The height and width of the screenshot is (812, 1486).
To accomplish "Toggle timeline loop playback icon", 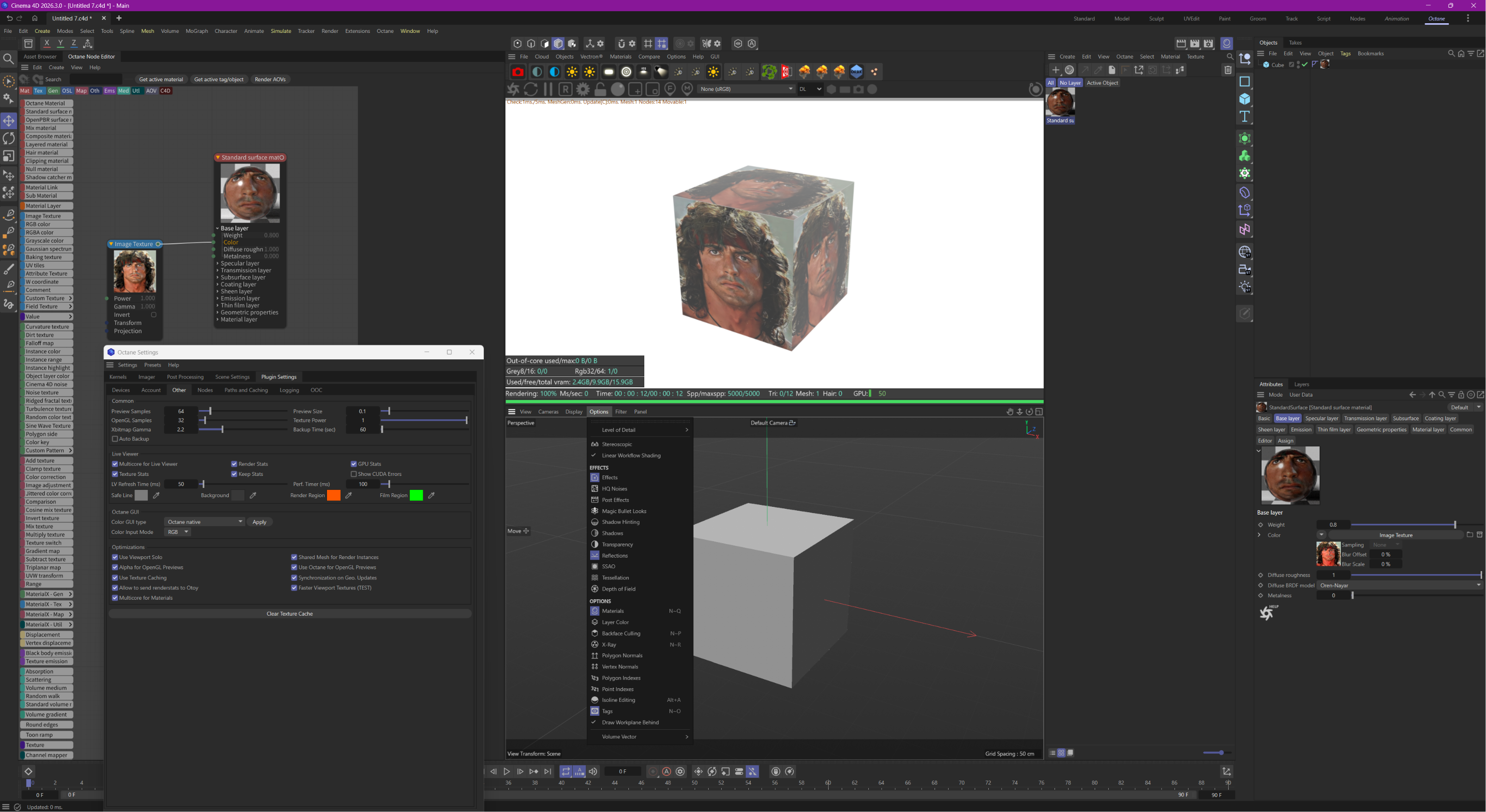I will (x=565, y=772).
